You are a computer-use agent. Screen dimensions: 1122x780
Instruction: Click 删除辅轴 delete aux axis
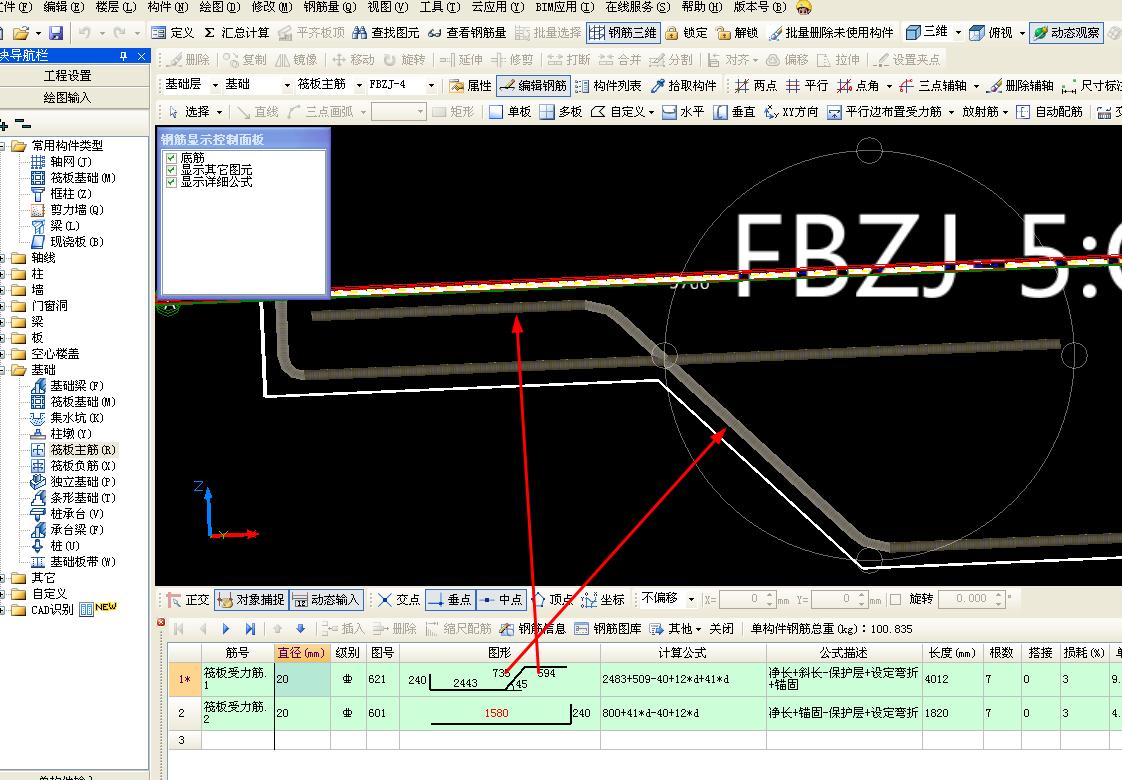point(1020,86)
